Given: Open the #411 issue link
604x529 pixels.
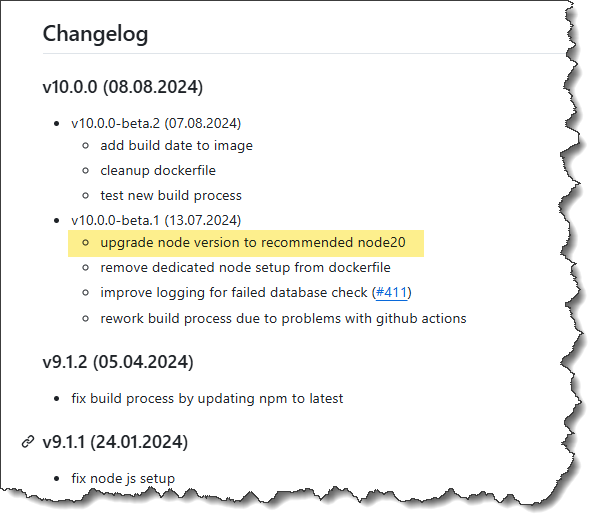Looking at the screenshot, I should click(391, 293).
